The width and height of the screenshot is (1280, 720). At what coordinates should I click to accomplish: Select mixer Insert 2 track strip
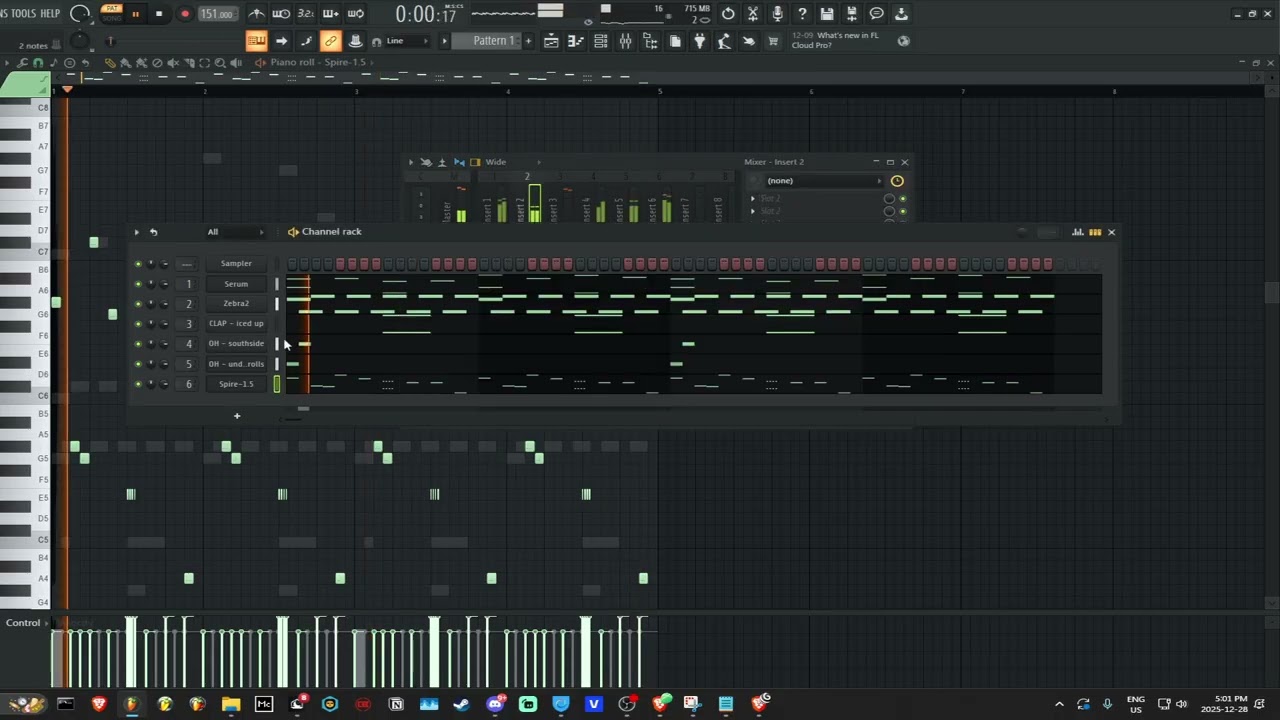pos(528,198)
